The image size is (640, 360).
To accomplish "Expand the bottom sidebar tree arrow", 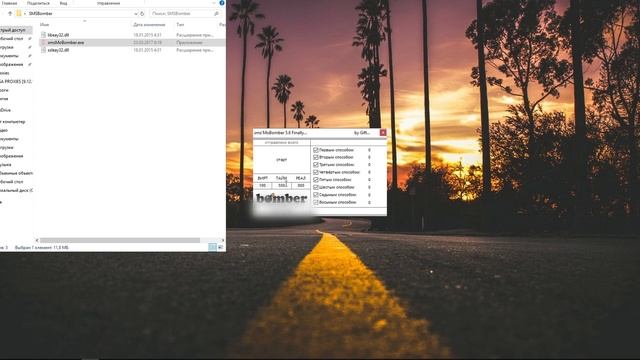I will coord(1,202).
